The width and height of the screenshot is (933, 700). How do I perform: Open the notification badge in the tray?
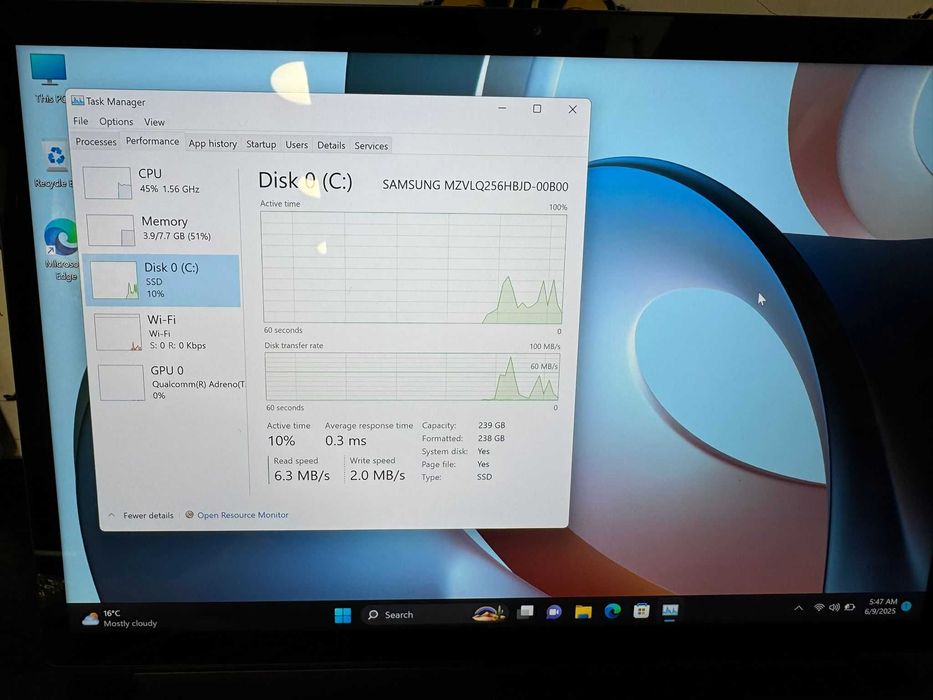click(906, 607)
